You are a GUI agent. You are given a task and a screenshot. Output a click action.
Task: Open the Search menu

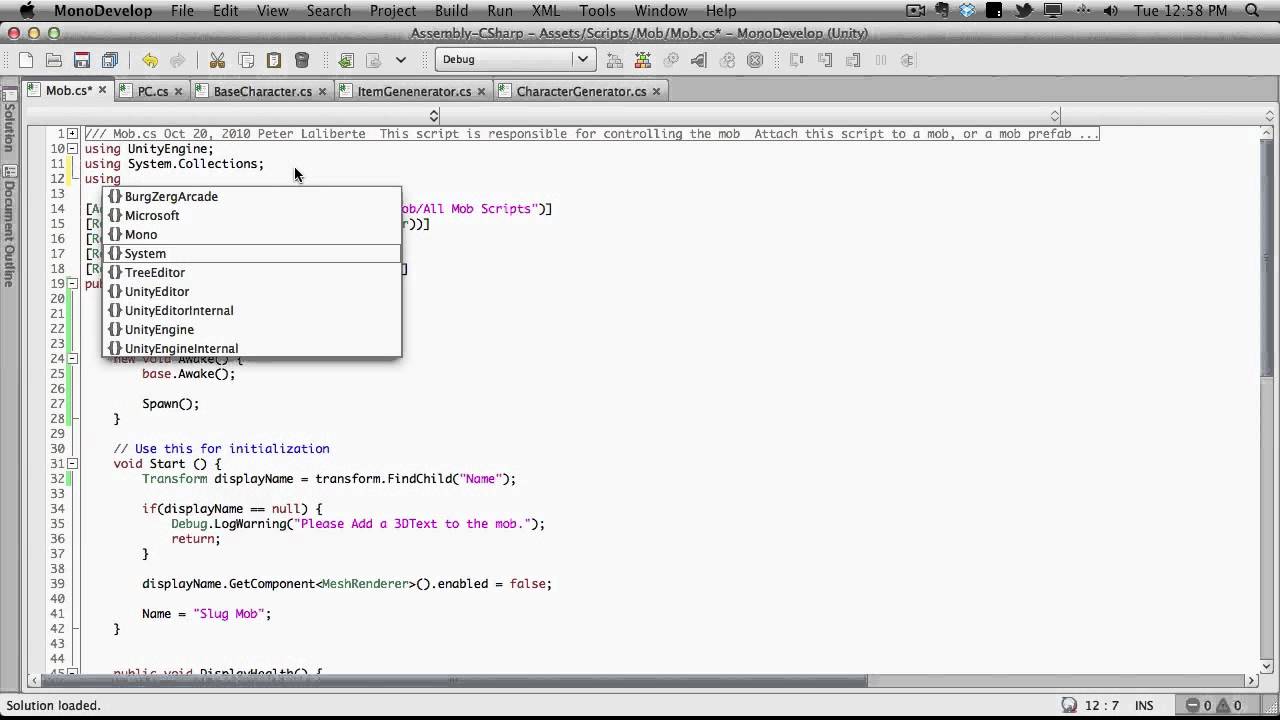click(329, 11)
